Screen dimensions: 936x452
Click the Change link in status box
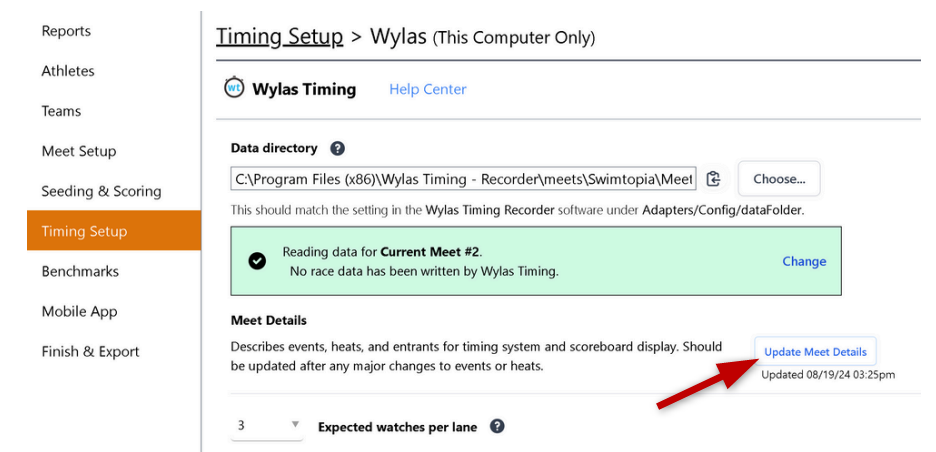click(x=804, y=262)
